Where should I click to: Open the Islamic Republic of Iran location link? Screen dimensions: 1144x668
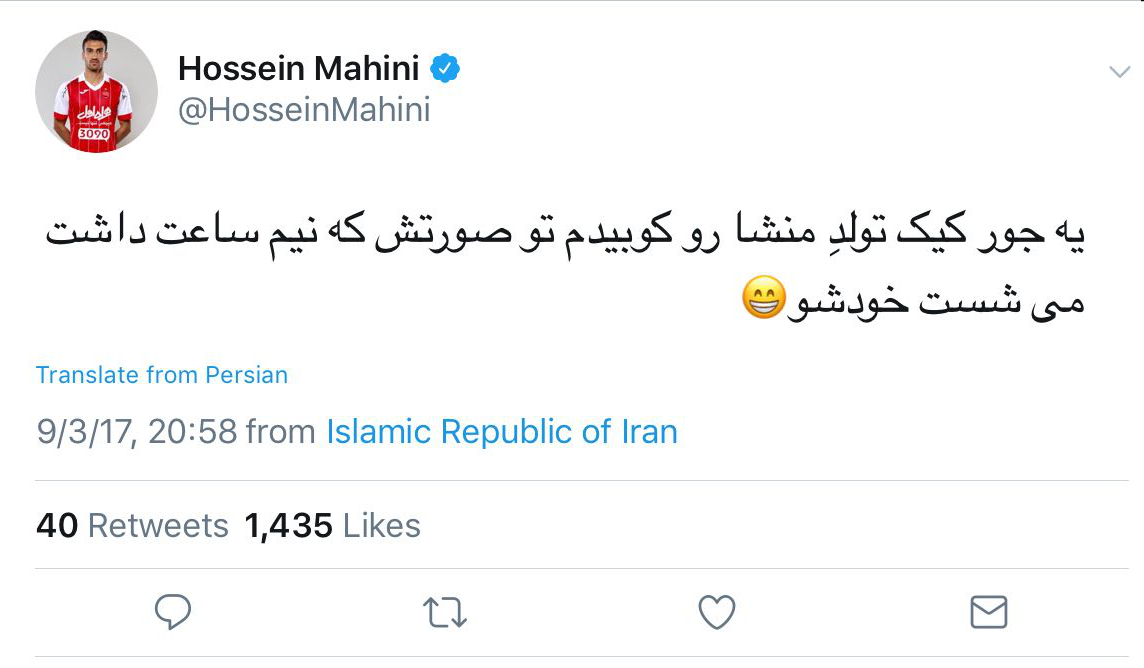(502, 432)
